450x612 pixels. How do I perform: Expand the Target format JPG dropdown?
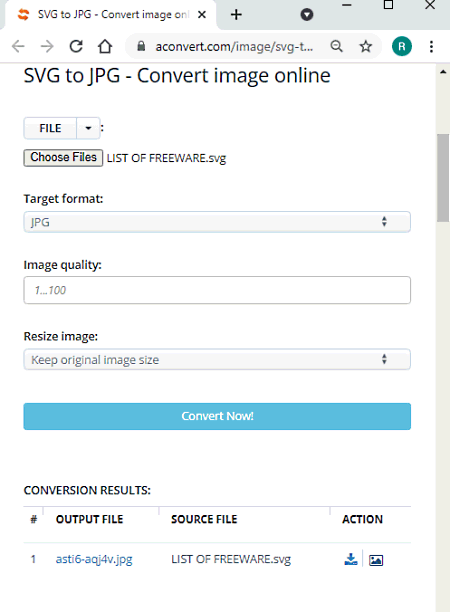[217, 222]
